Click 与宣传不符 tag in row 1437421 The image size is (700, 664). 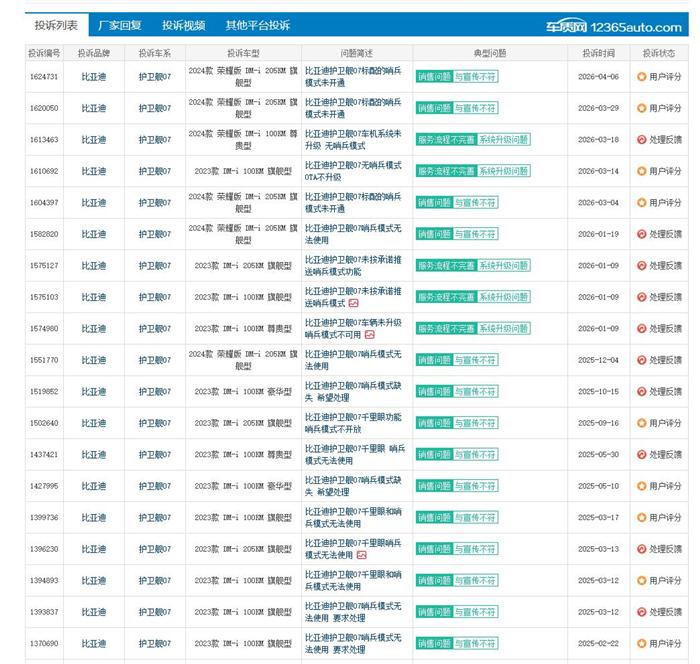coord(475,455)
